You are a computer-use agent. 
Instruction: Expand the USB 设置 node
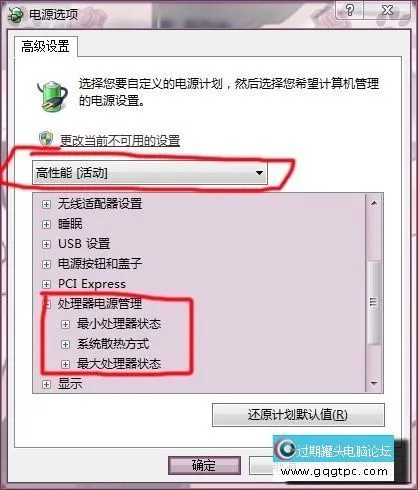pos(46,244)
